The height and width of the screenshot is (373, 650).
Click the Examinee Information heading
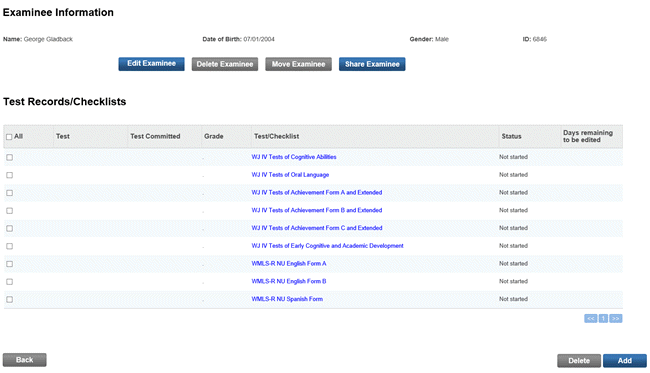(58, 12)
